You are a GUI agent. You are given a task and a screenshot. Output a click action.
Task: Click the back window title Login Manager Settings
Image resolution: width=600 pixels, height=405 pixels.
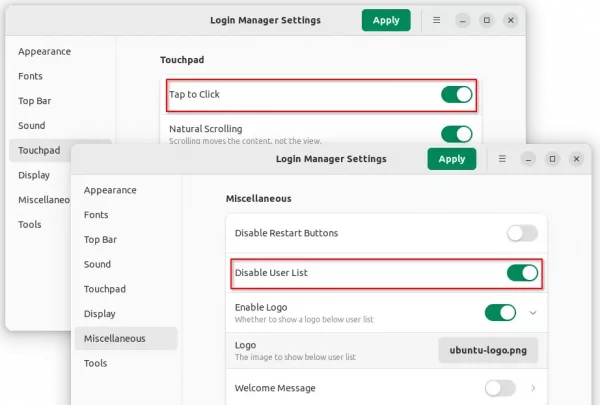(x=265, y=20)
